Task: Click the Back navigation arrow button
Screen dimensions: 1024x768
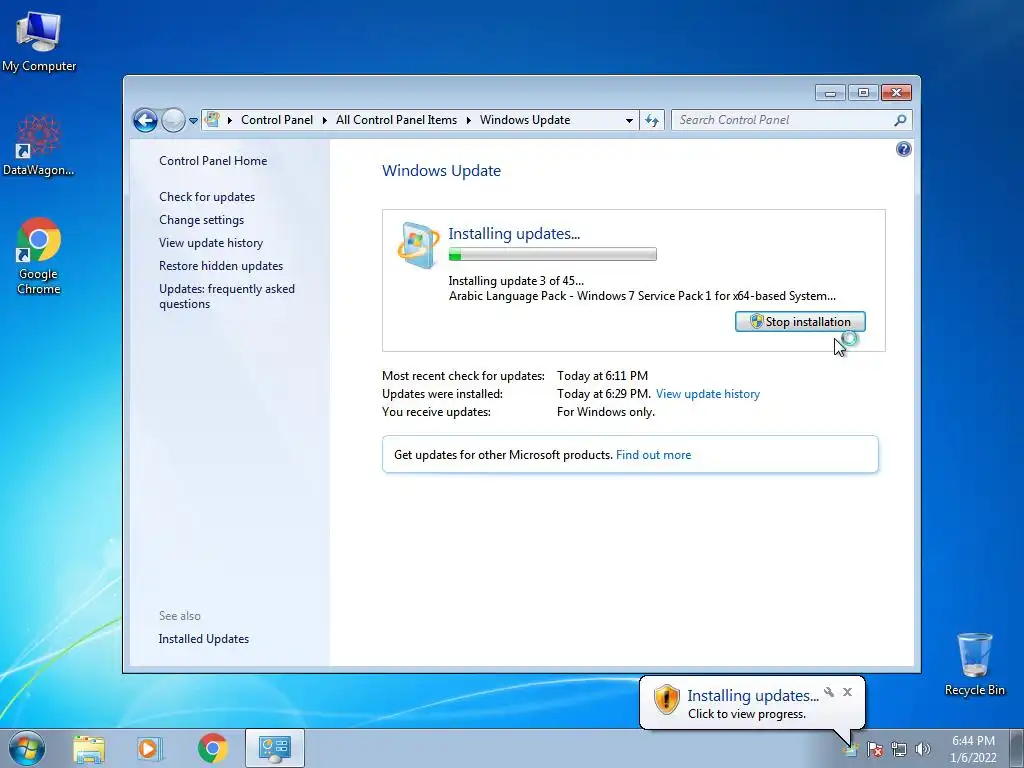Action: (145, 120)
